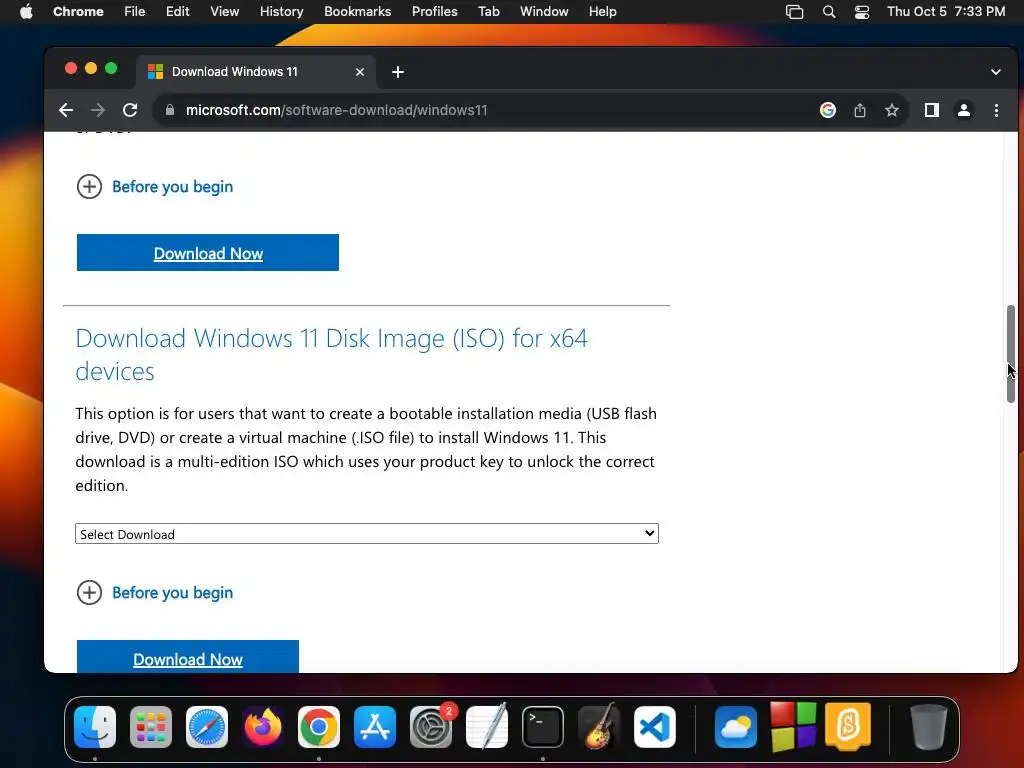Launch Safari from the Dock
The width and height of the screenshot is (1024, 768).
point(207,727)
